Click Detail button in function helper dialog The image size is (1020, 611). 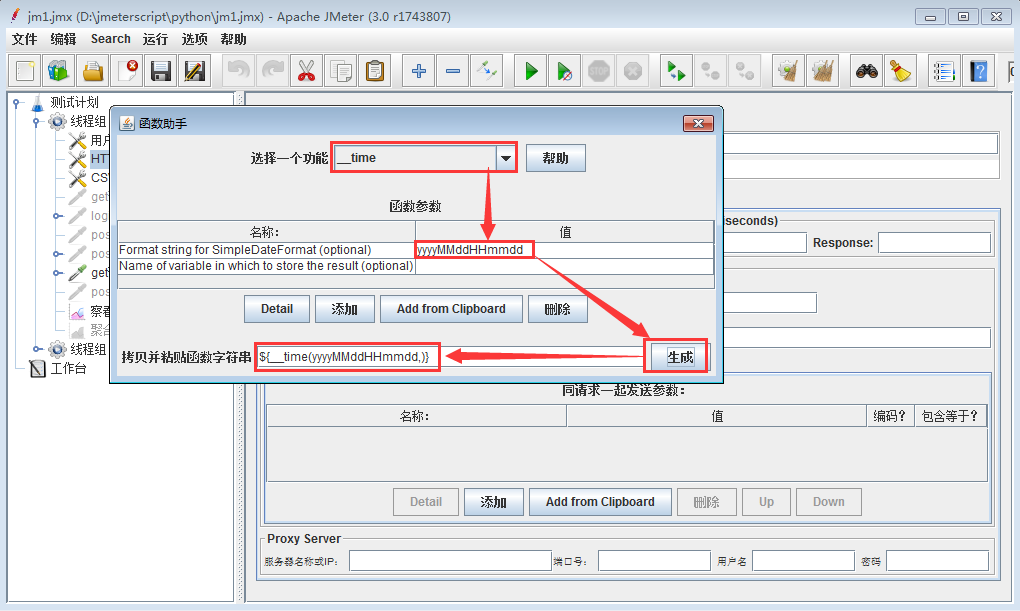click(277, 309)
